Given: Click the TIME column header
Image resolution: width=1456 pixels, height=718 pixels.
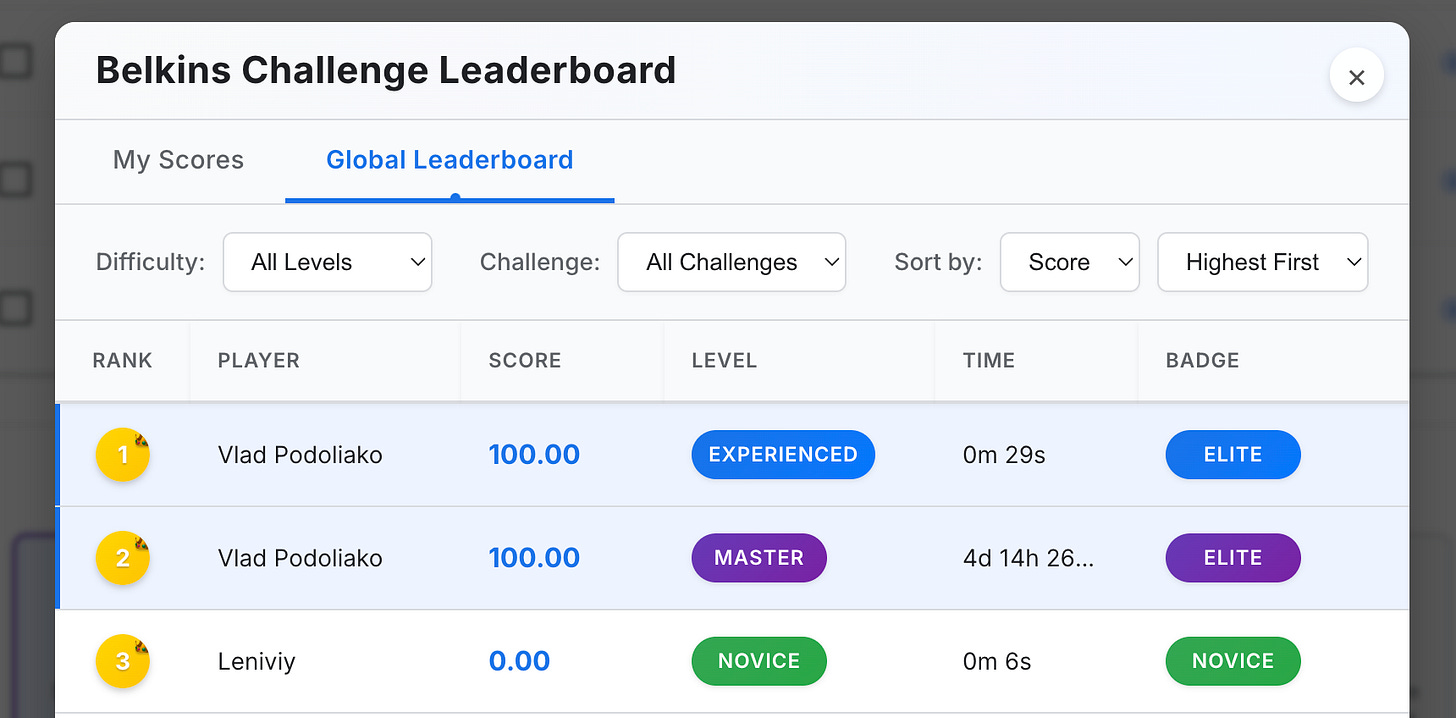Looking at the screenshot, I should [x=989, y=361].
